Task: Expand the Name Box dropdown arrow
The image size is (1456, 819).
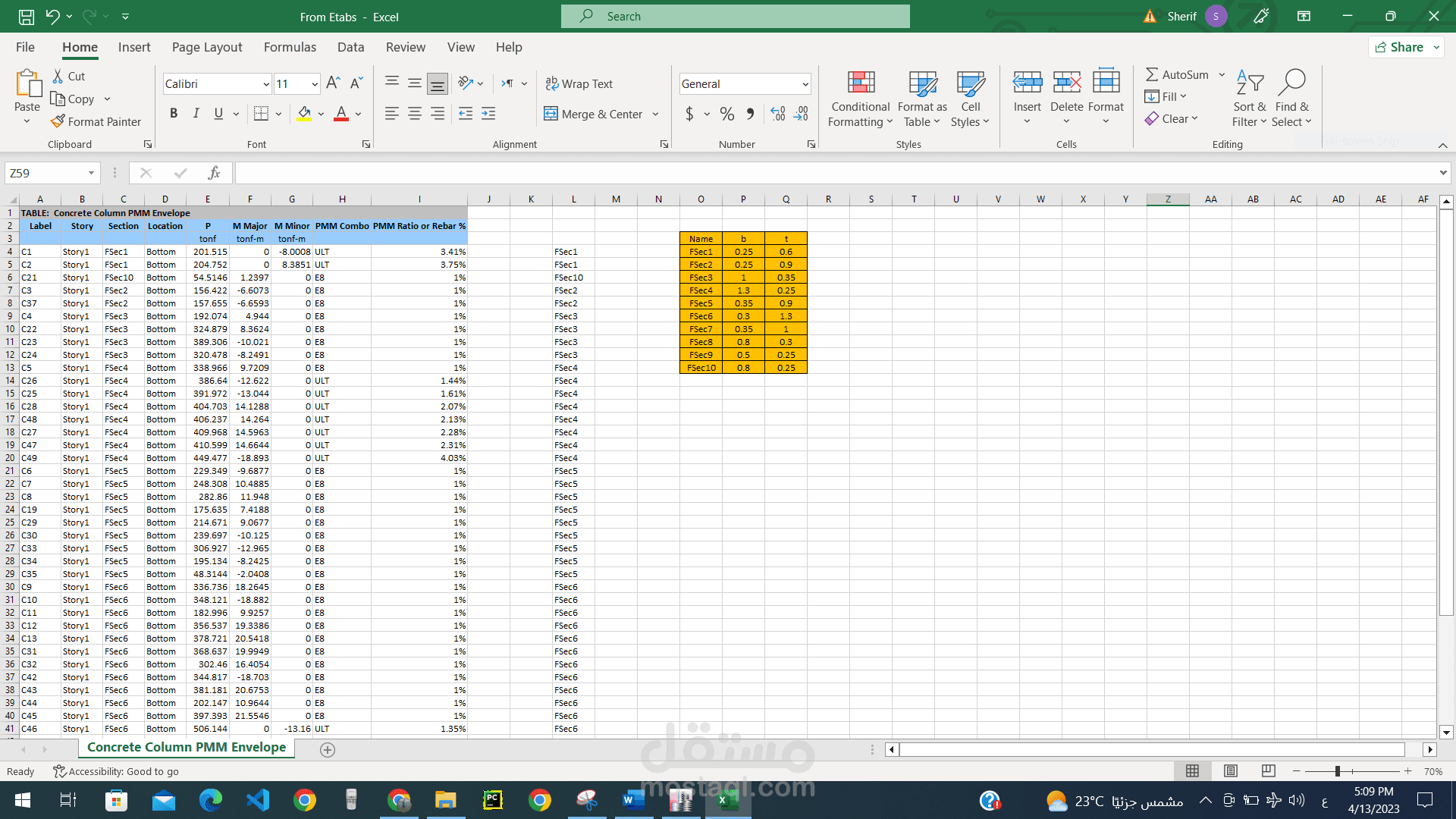Action: tap(91, 173)
